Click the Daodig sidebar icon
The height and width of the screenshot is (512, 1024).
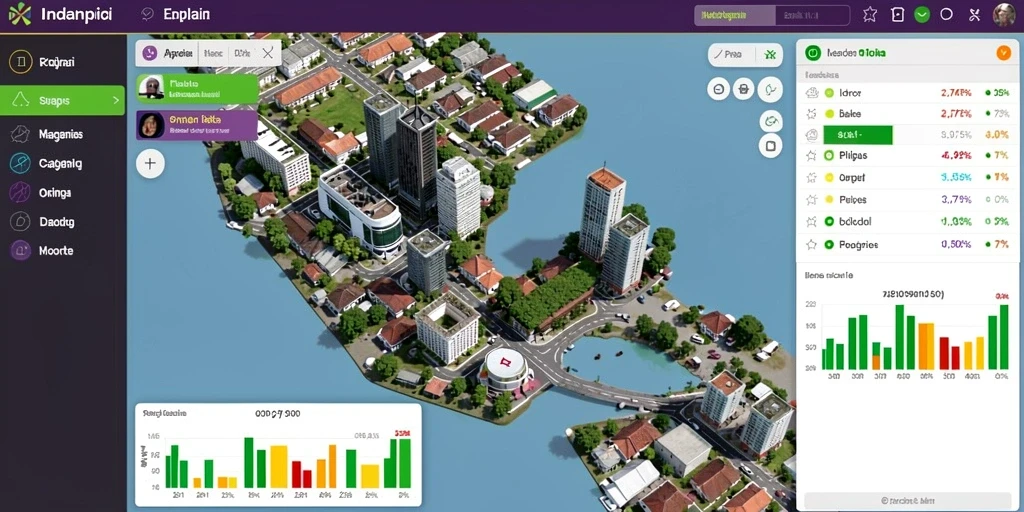(x=20, y=221)
